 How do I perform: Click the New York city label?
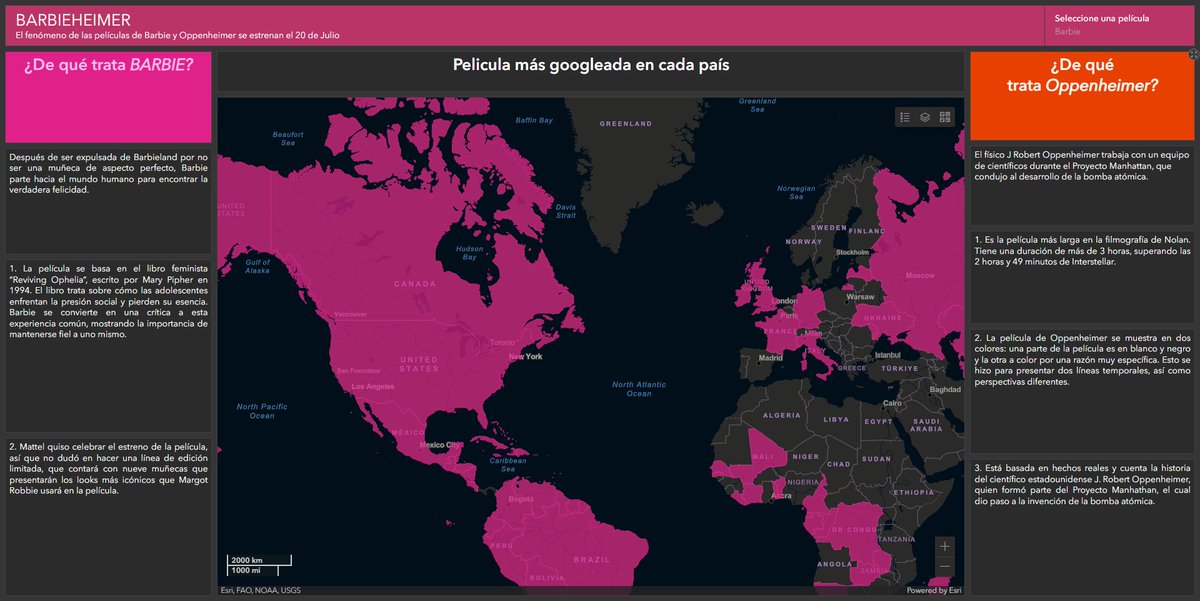(x=525, y=357)
